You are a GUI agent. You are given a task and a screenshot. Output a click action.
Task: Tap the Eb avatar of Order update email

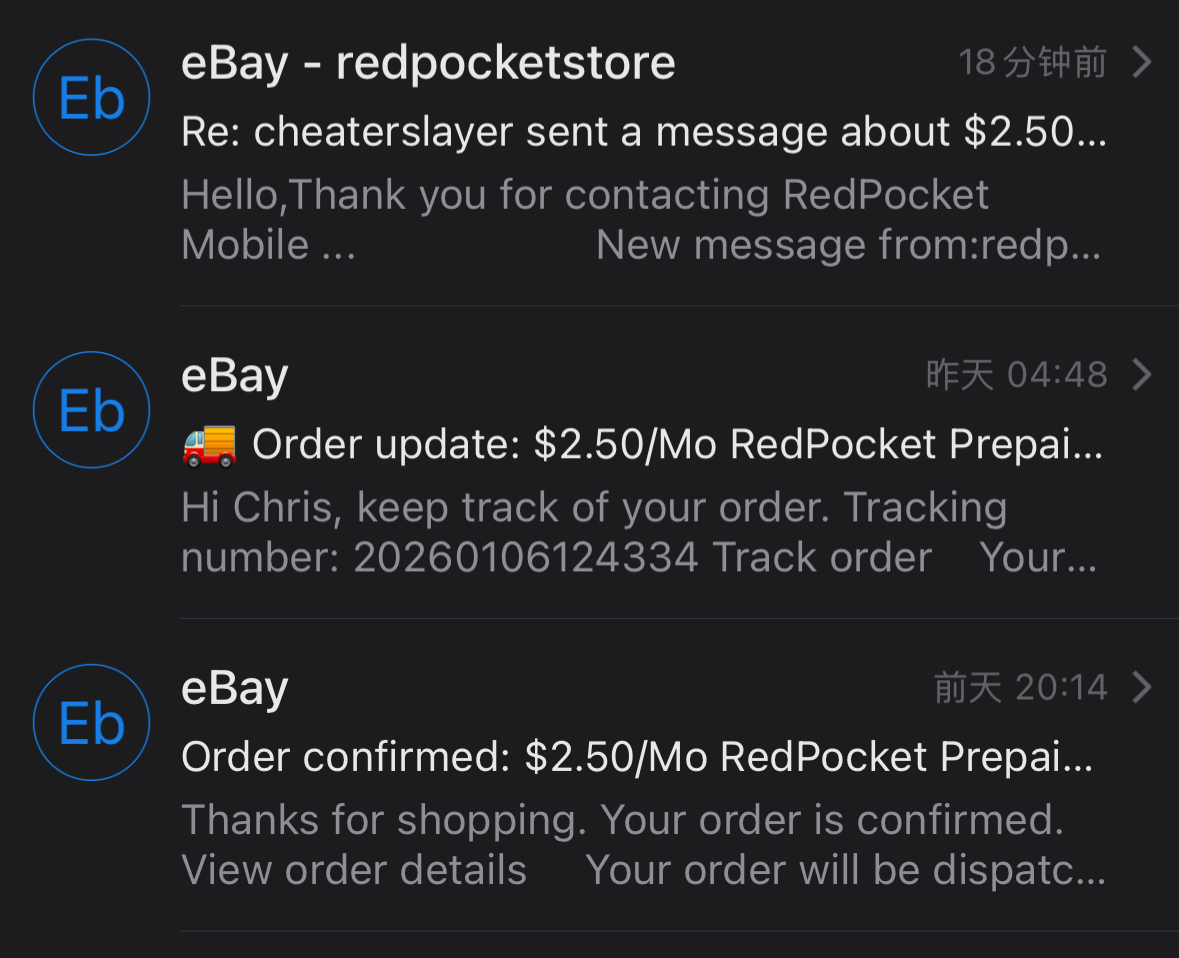91,410
